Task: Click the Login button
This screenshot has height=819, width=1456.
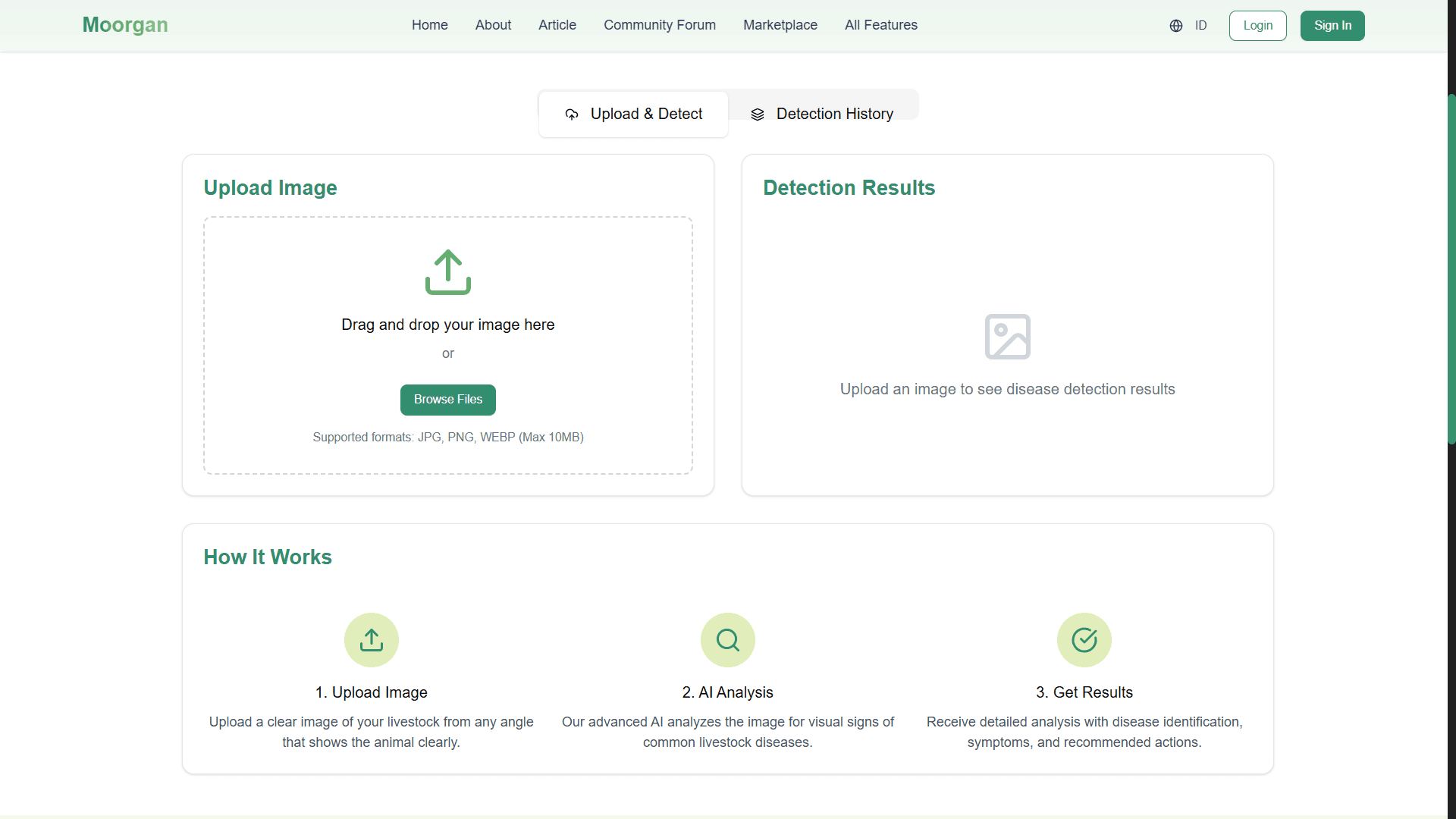Action: pyautogui.click(x=1257, y=26)
